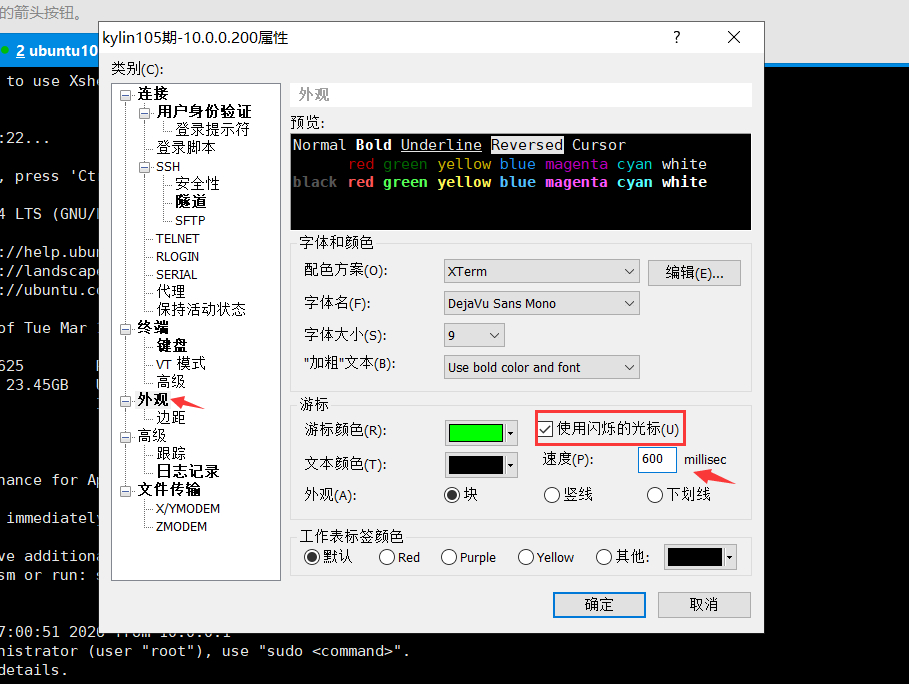Collapse the 连接 tree node

point(125,96)
